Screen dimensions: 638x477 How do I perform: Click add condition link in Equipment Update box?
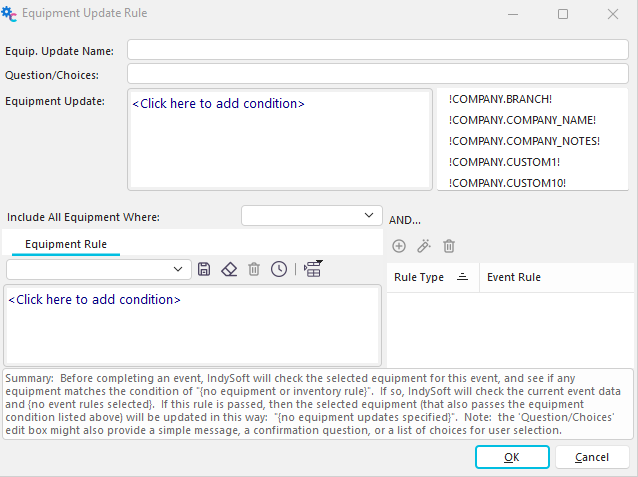[218, 104]
